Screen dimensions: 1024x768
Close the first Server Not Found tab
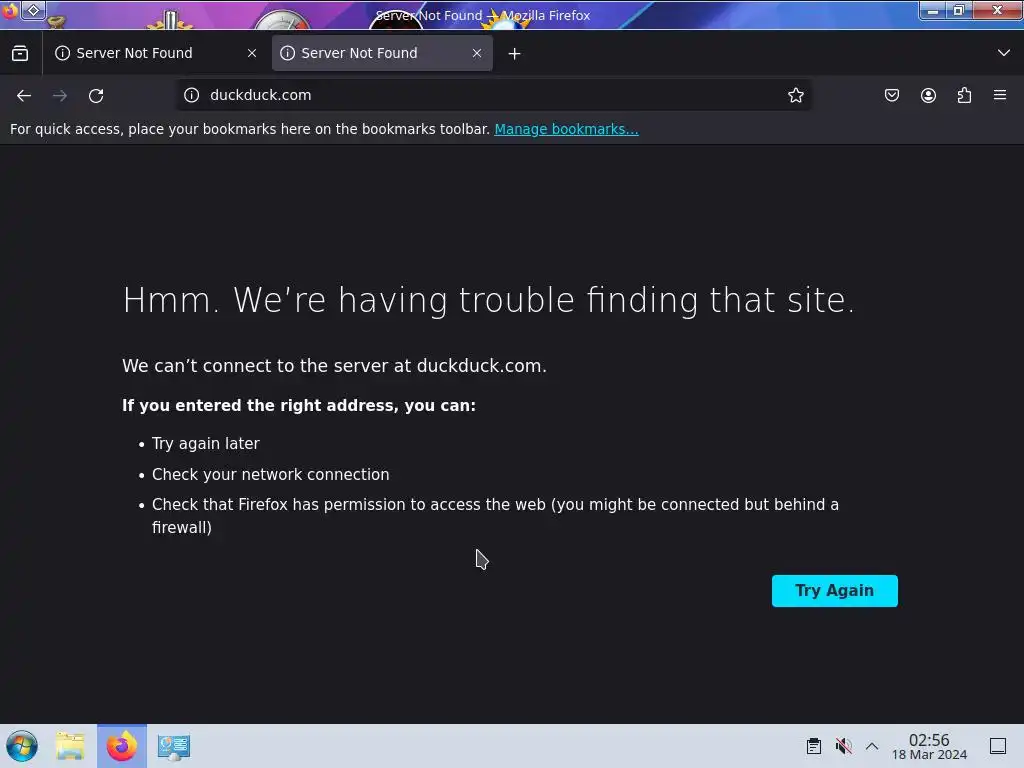pos(252,53)
